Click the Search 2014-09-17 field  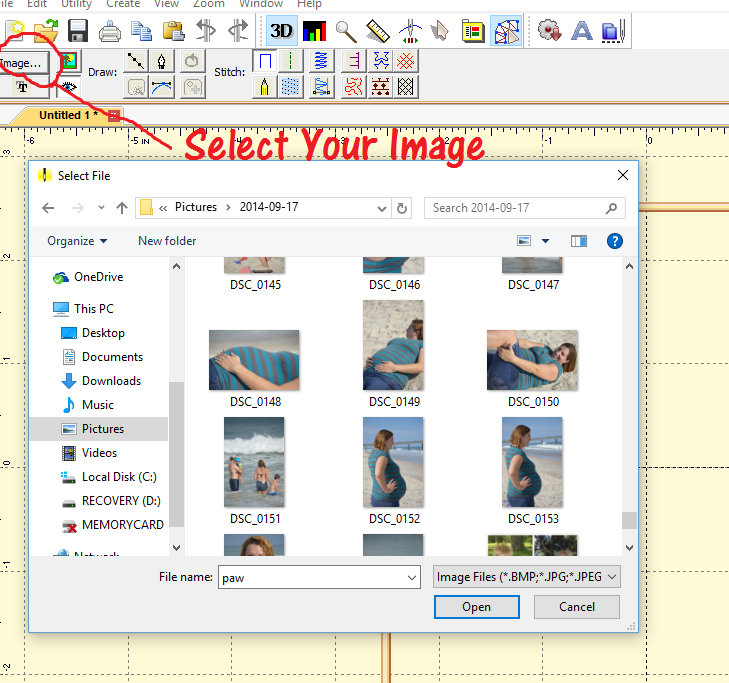pos(524,208)
